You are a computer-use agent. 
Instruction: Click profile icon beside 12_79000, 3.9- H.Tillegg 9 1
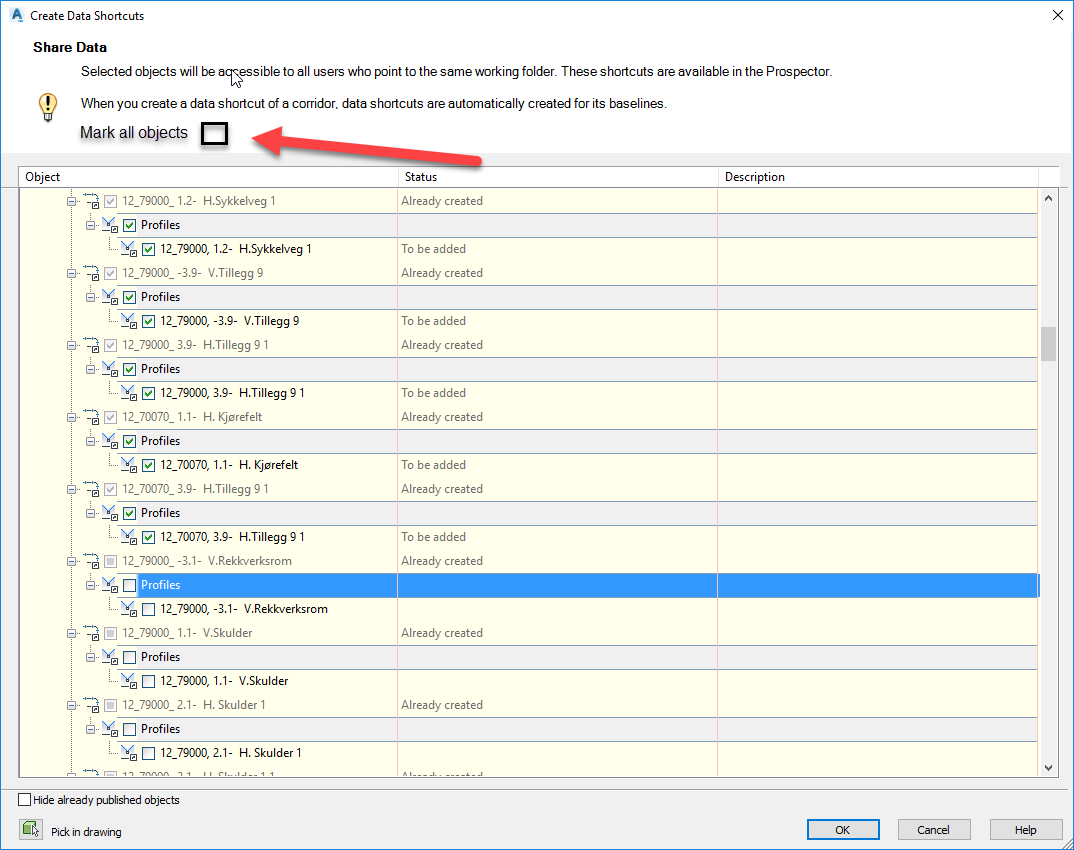(129, 392)
